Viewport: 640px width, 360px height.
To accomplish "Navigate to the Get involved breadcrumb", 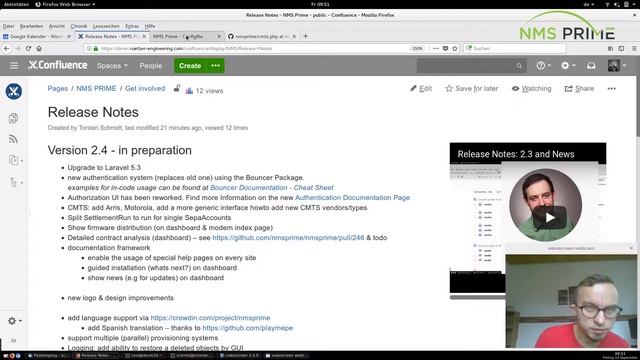I will (145, 89).
